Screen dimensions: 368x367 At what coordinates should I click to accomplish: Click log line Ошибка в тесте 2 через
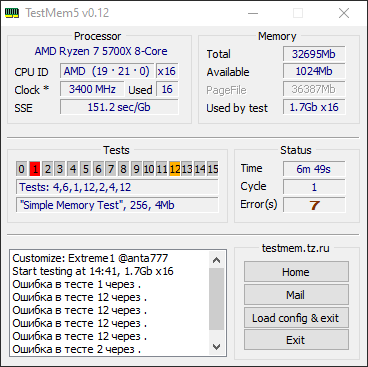77,349
